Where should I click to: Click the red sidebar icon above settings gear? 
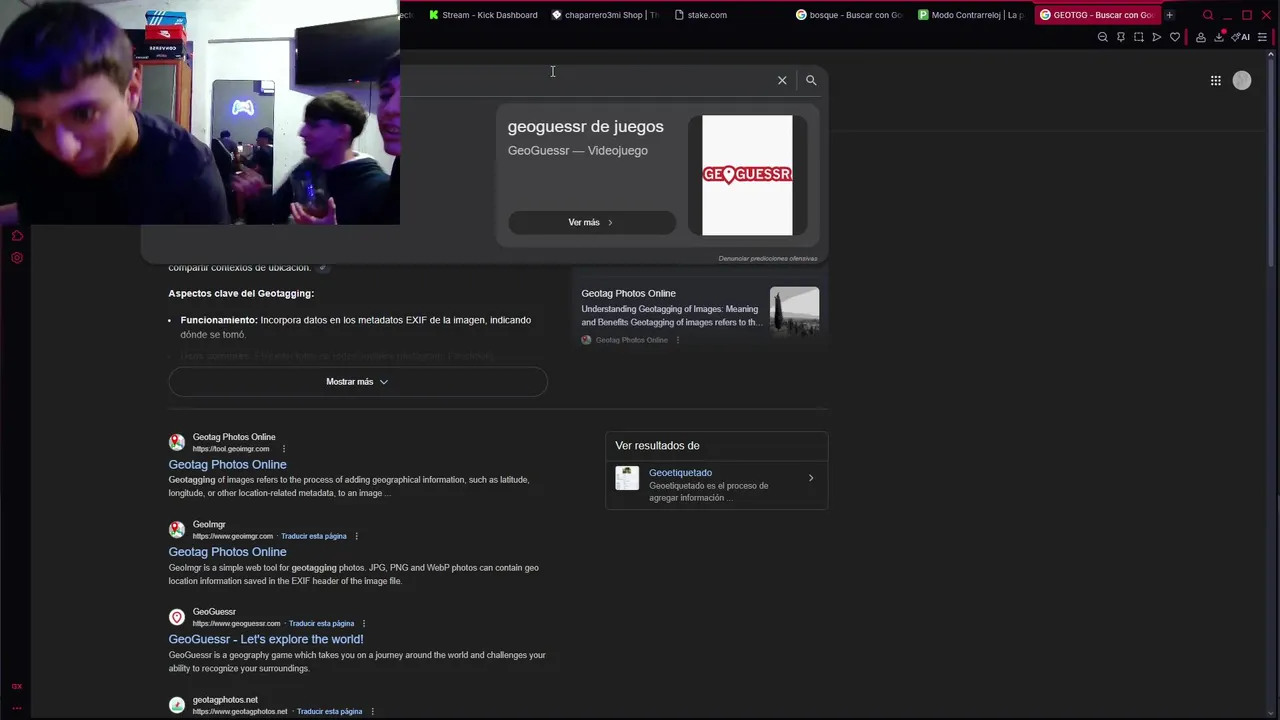[x=17, y=236]
